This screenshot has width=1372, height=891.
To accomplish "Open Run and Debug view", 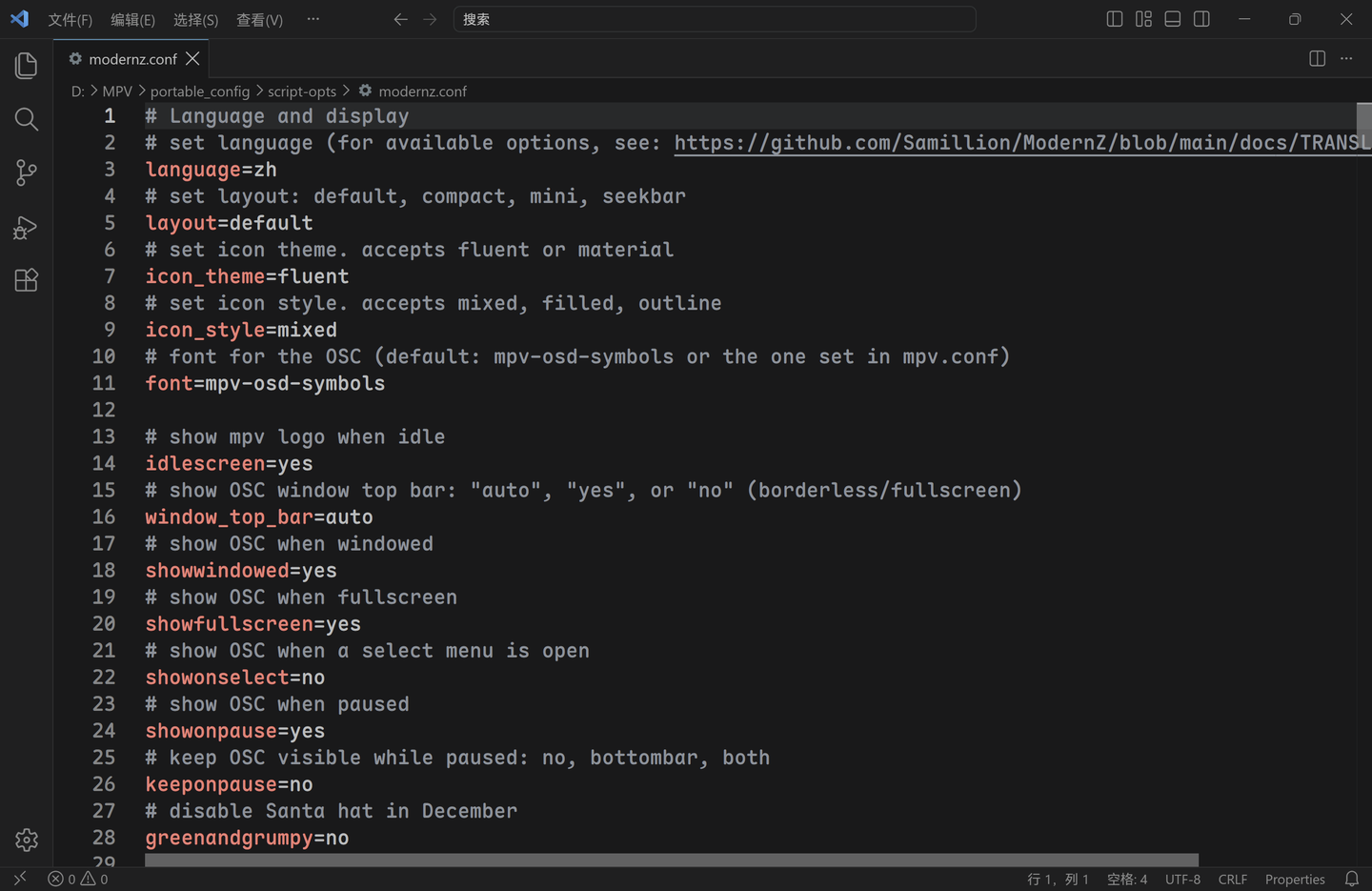I will [x=27, y=227].
